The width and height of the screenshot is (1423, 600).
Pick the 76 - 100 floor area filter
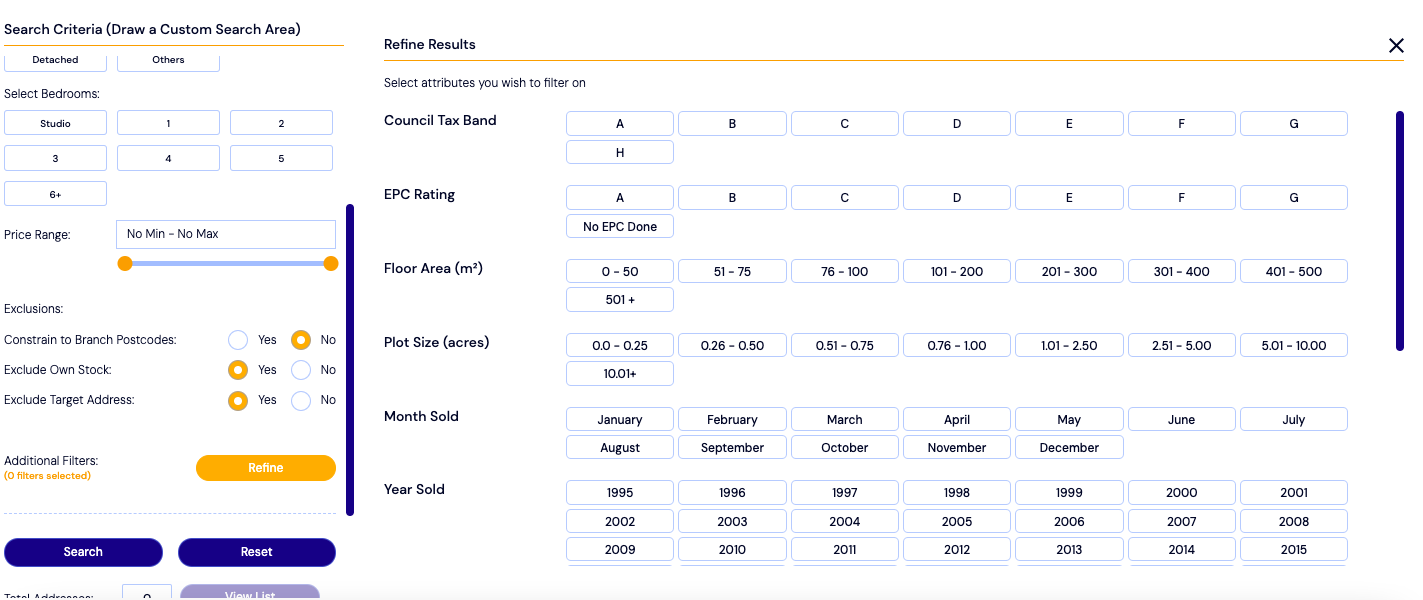[x=845, y=271]
